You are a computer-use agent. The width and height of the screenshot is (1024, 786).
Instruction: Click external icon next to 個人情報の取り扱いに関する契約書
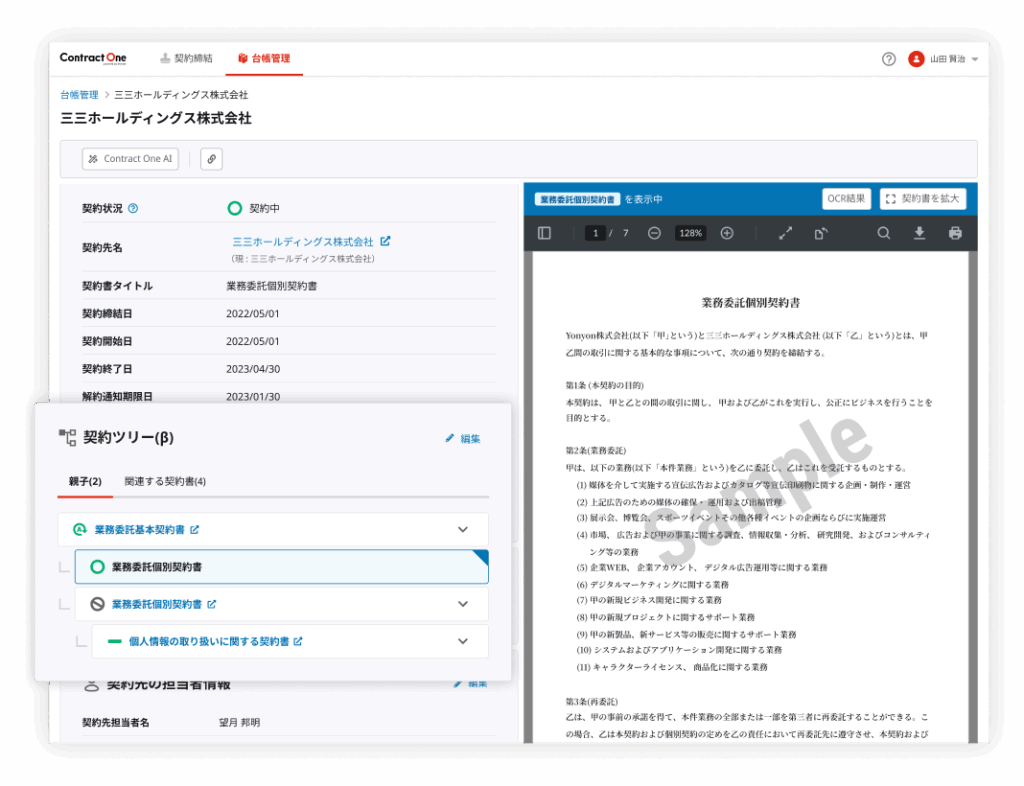tap(298, 641)
